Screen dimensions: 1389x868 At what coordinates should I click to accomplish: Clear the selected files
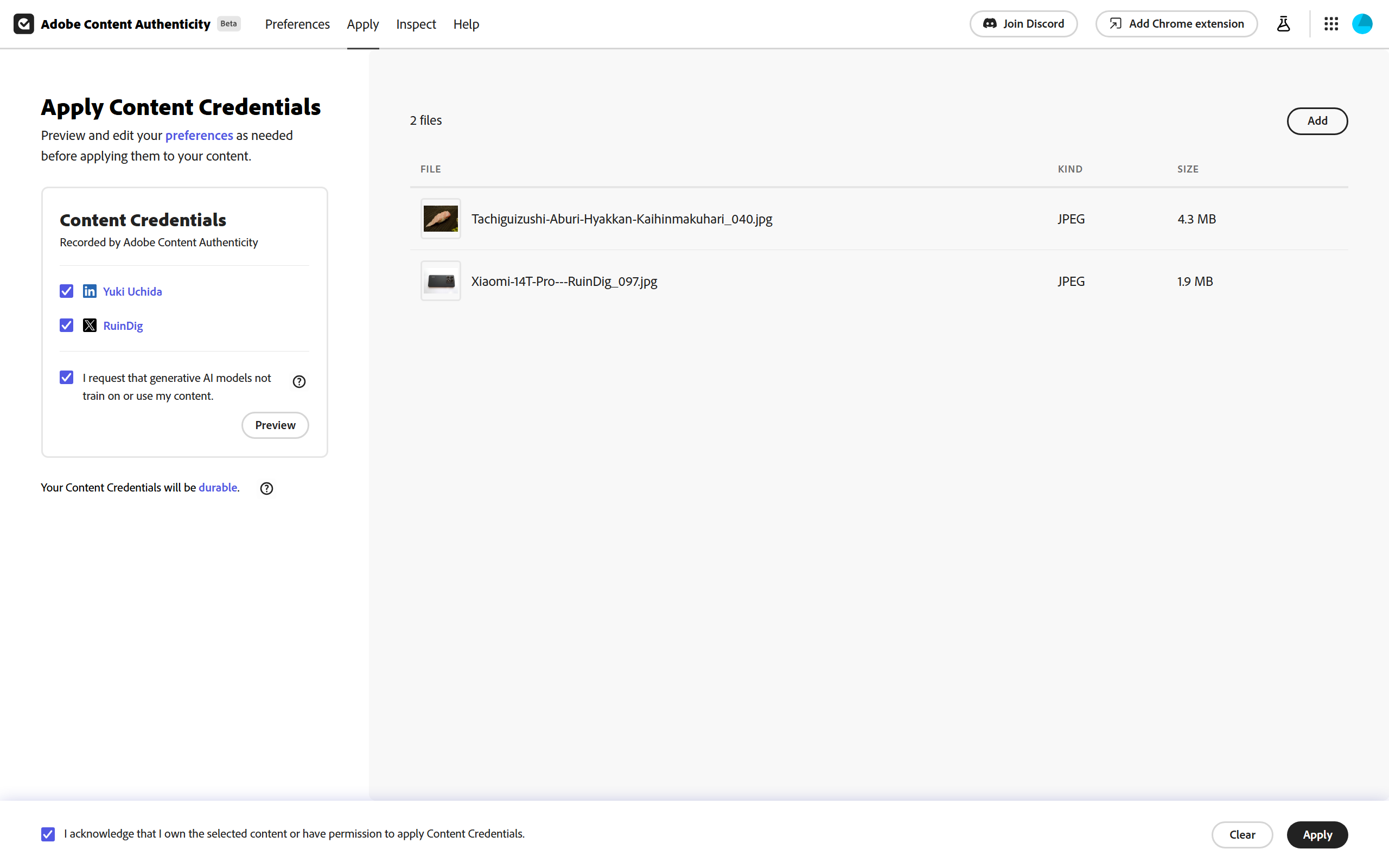[1242, 835]
